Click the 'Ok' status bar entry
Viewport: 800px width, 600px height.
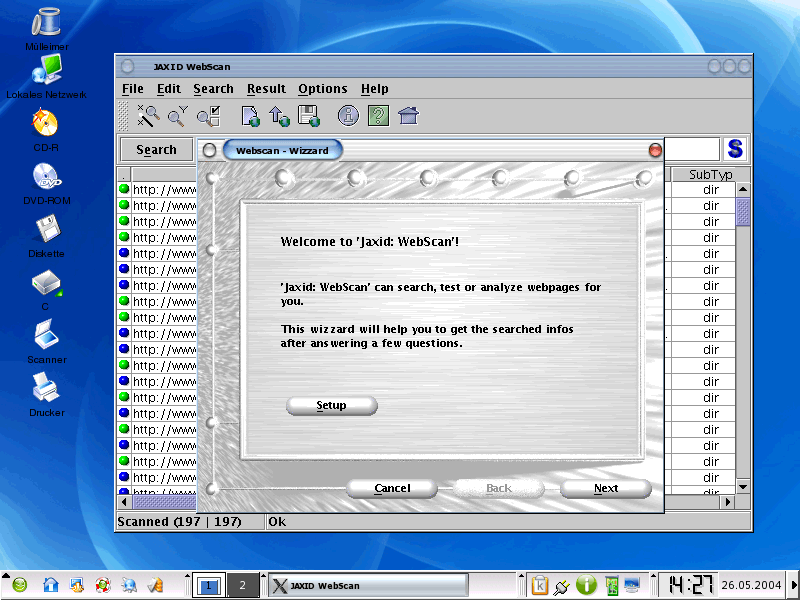277,522
